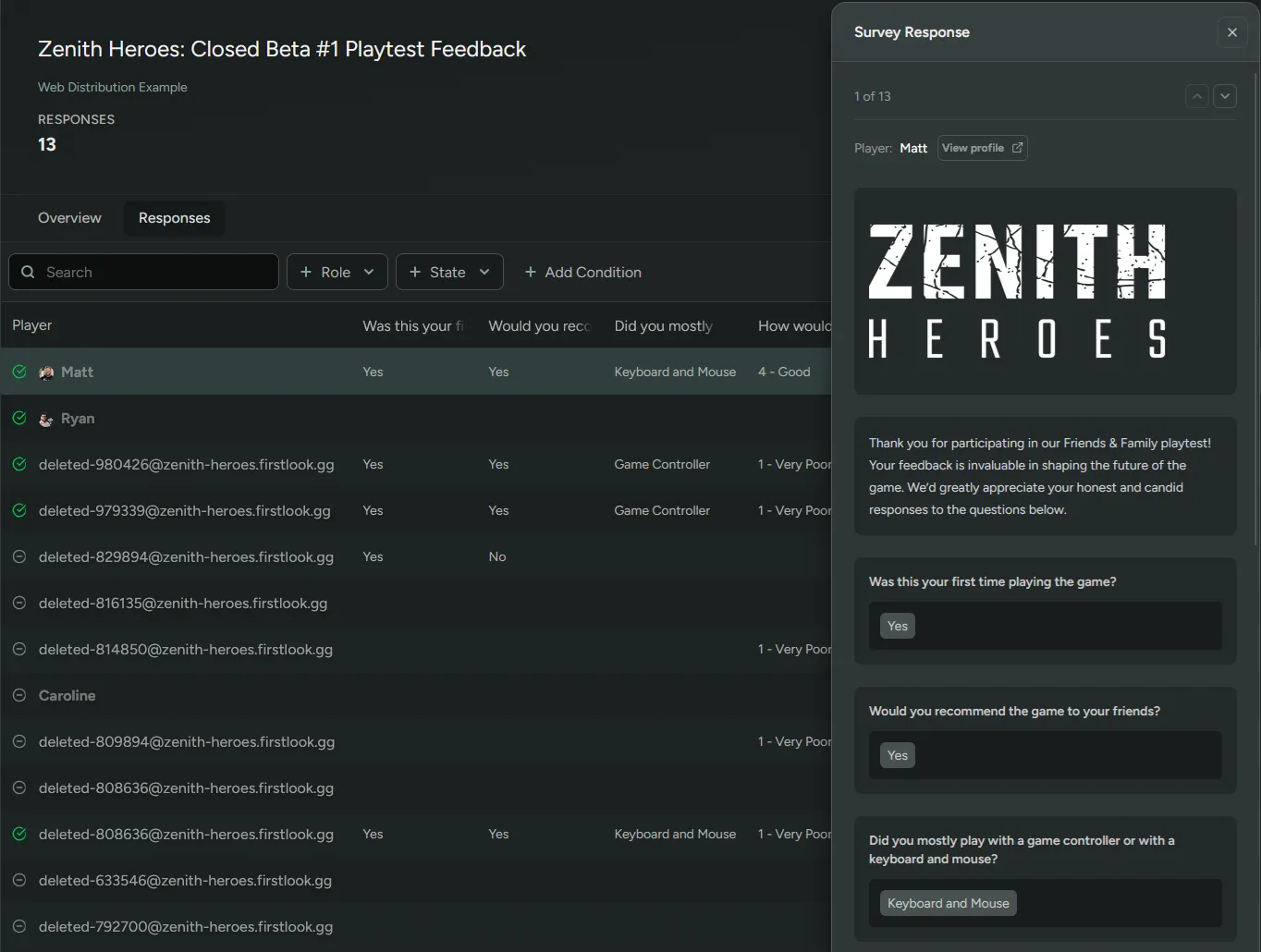Open the State filter dropdown
Screen dimensions: 1261x952
pos(449,272)
